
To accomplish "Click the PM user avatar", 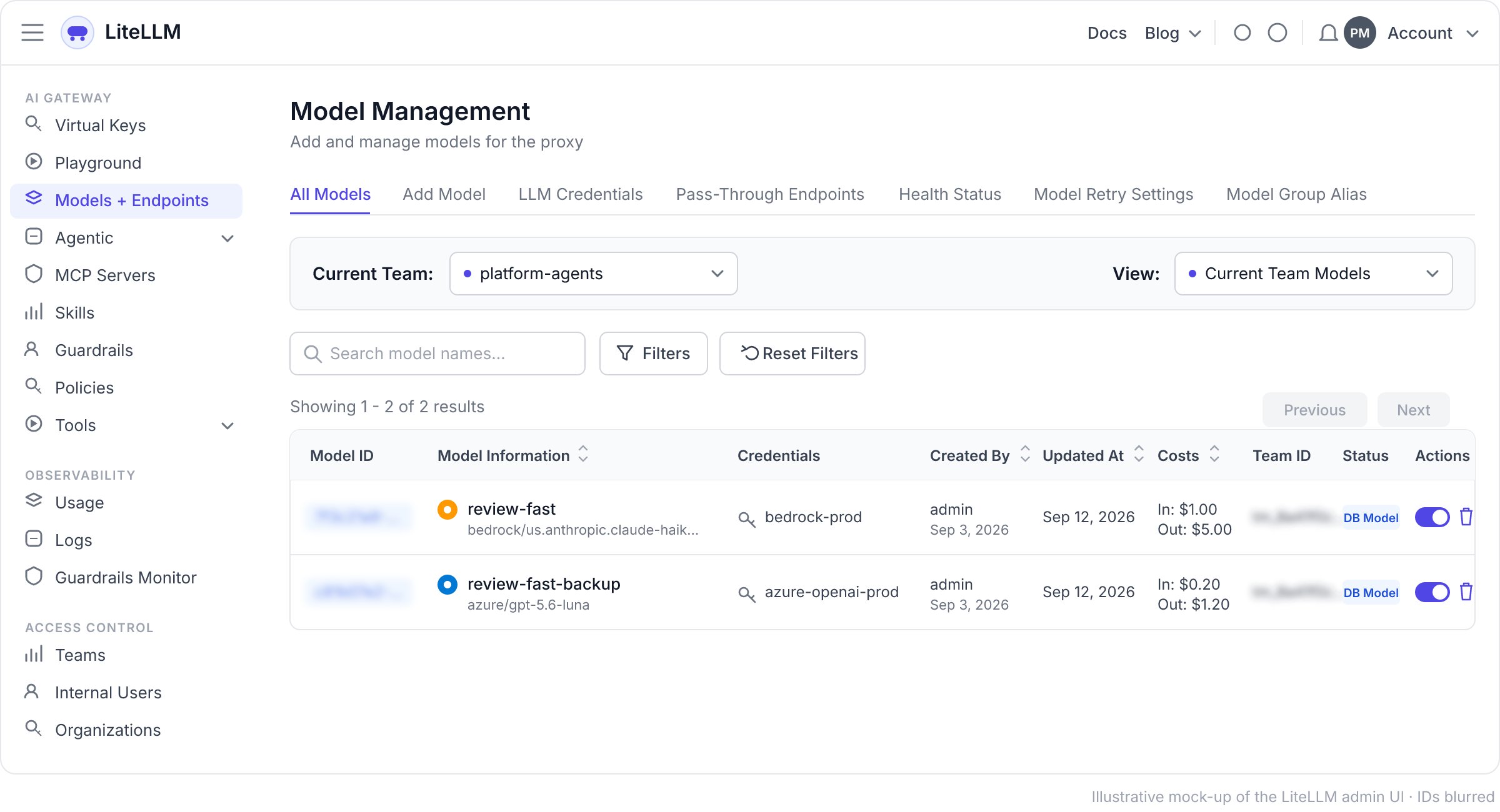I will [1360, 33].
